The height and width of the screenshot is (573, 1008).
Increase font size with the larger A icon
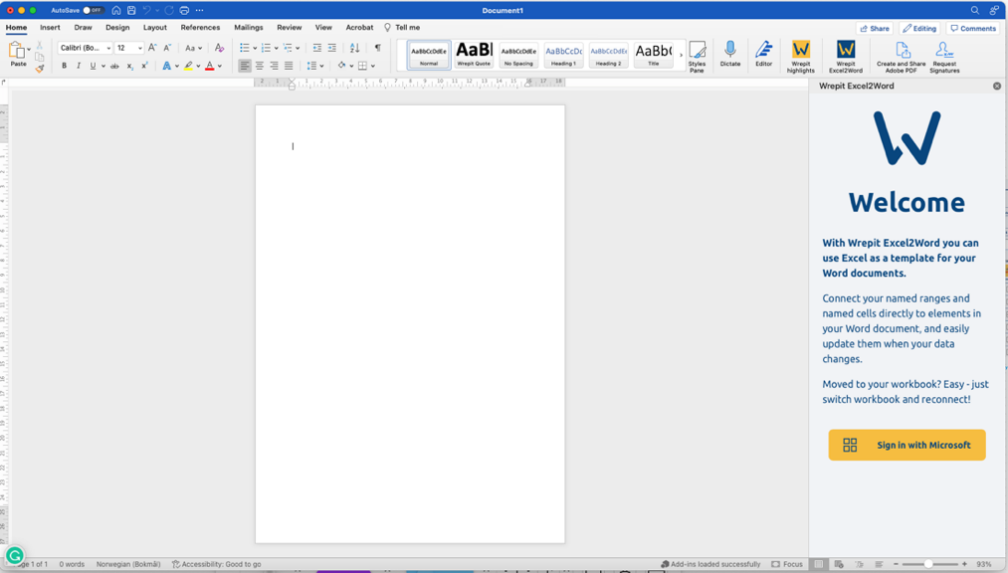point(152,48)
